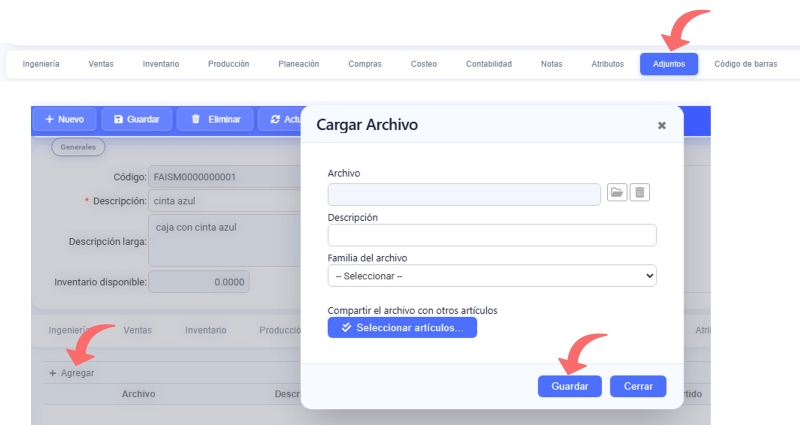Go to the Atributos tab

[607, 64]
